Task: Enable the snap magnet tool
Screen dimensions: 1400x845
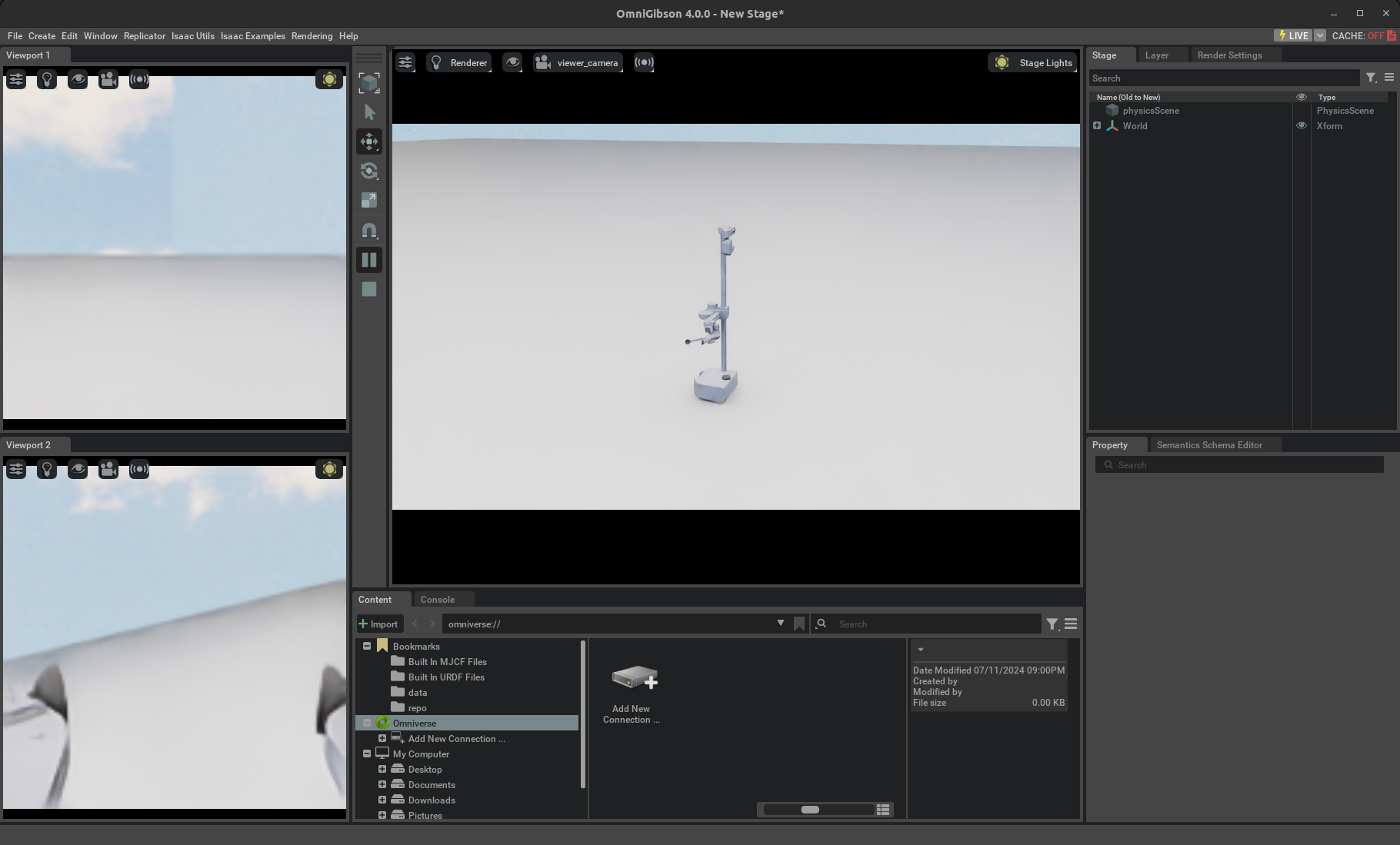Action: (369, 230)
